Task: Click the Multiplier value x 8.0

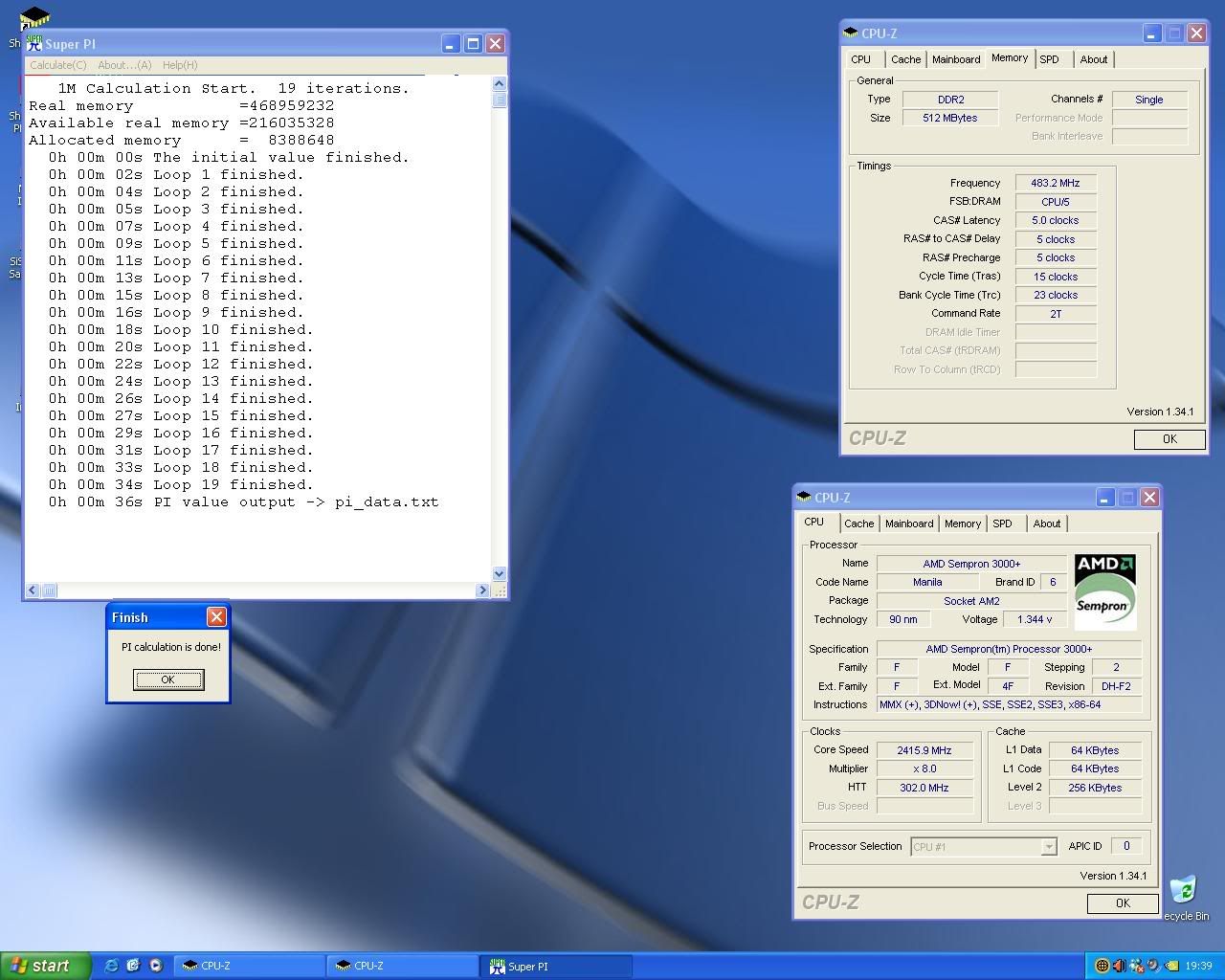Action: pos(924,768)
